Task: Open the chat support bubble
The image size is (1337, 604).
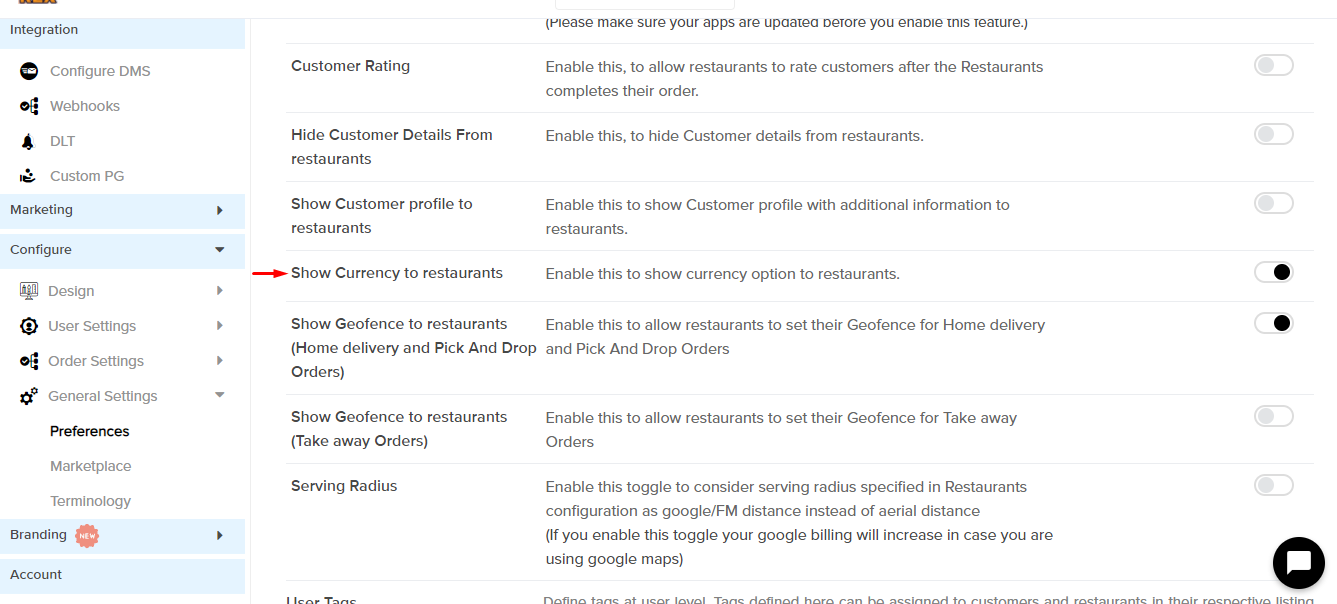Action: pyautogui.click(x=1298, y=562)
